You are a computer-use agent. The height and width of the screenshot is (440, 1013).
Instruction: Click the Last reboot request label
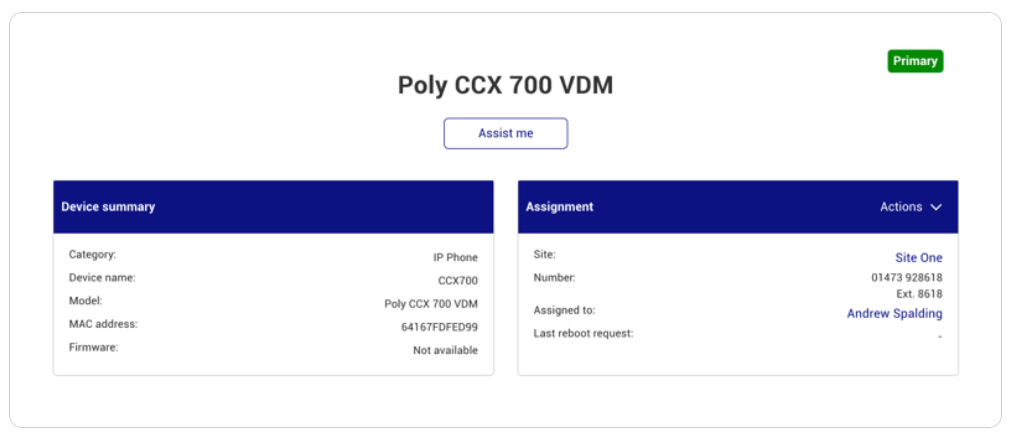coord(583,333)
